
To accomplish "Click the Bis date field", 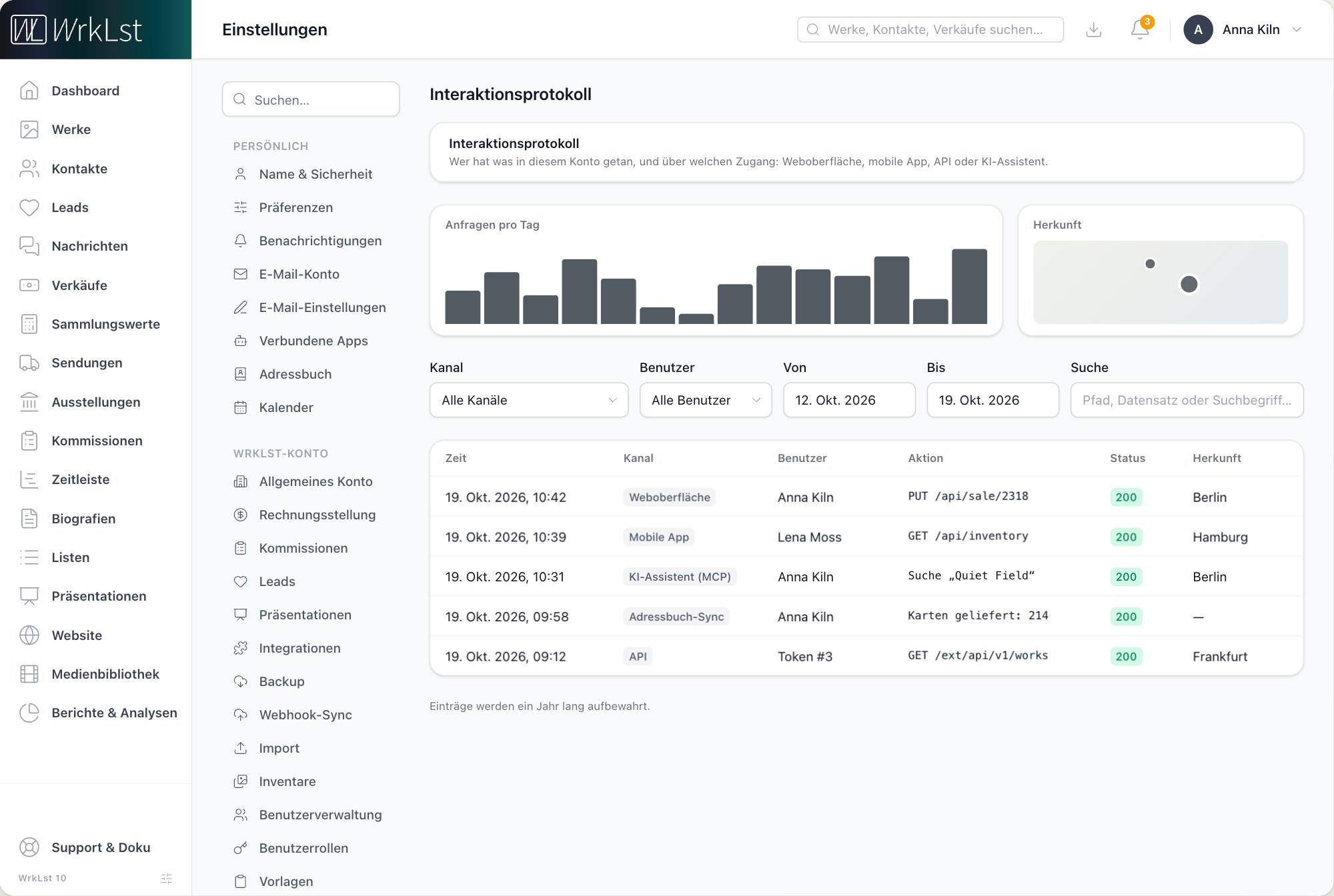I will tap(992, 400).
